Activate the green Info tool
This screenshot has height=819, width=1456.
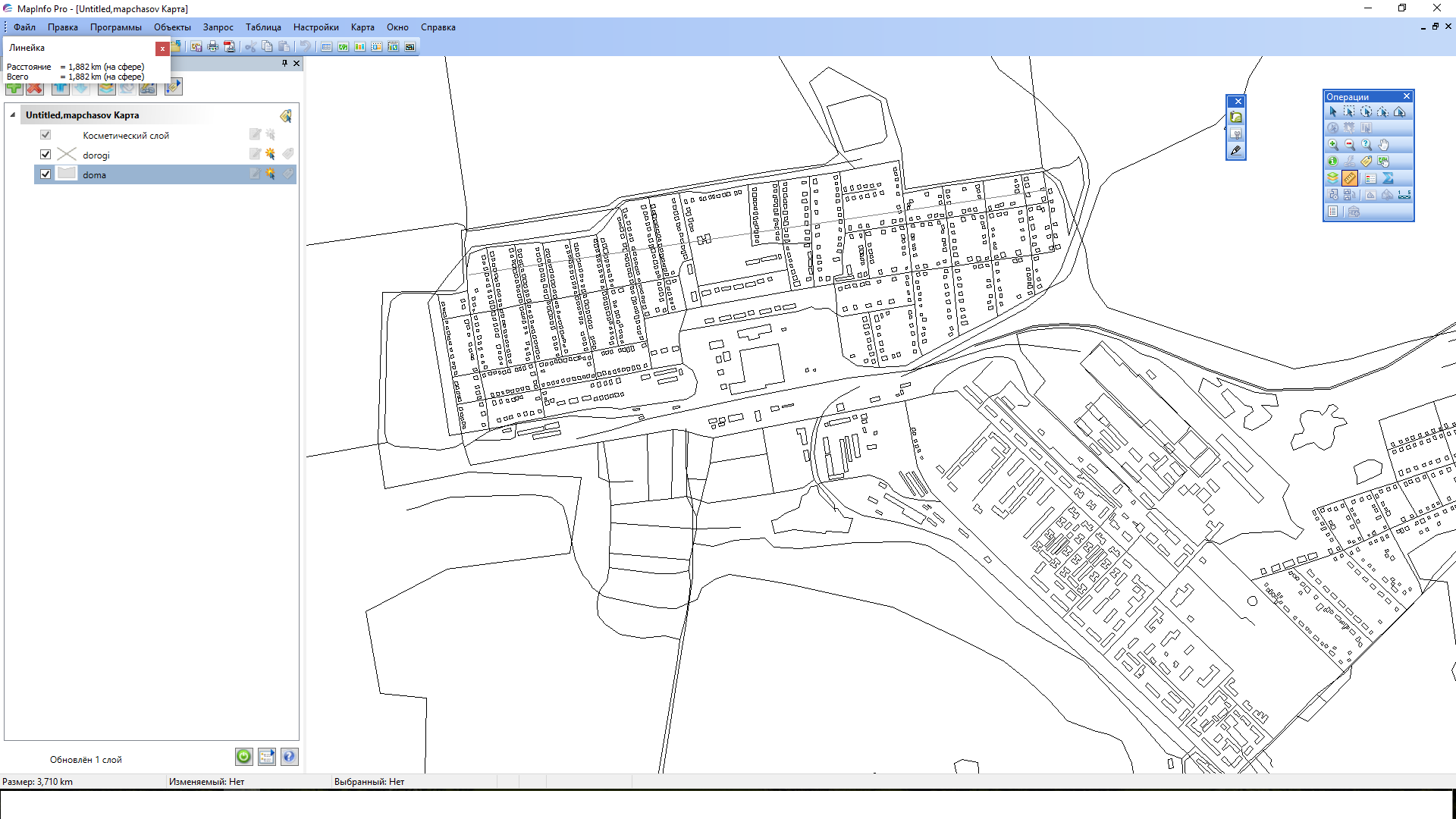(x=1332, y=161)
